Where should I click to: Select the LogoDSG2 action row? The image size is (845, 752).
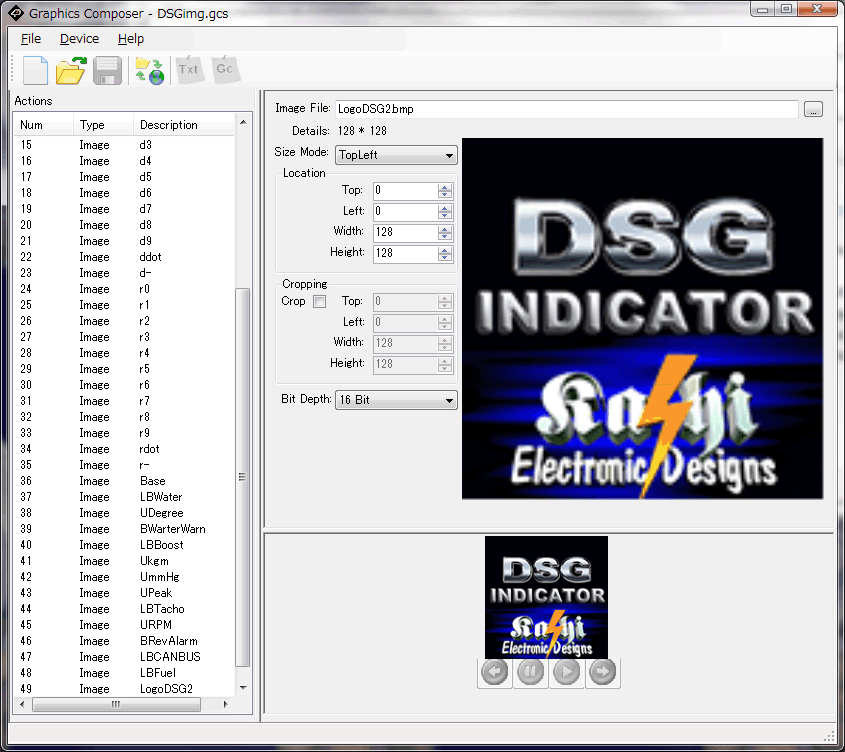(124, 689)
